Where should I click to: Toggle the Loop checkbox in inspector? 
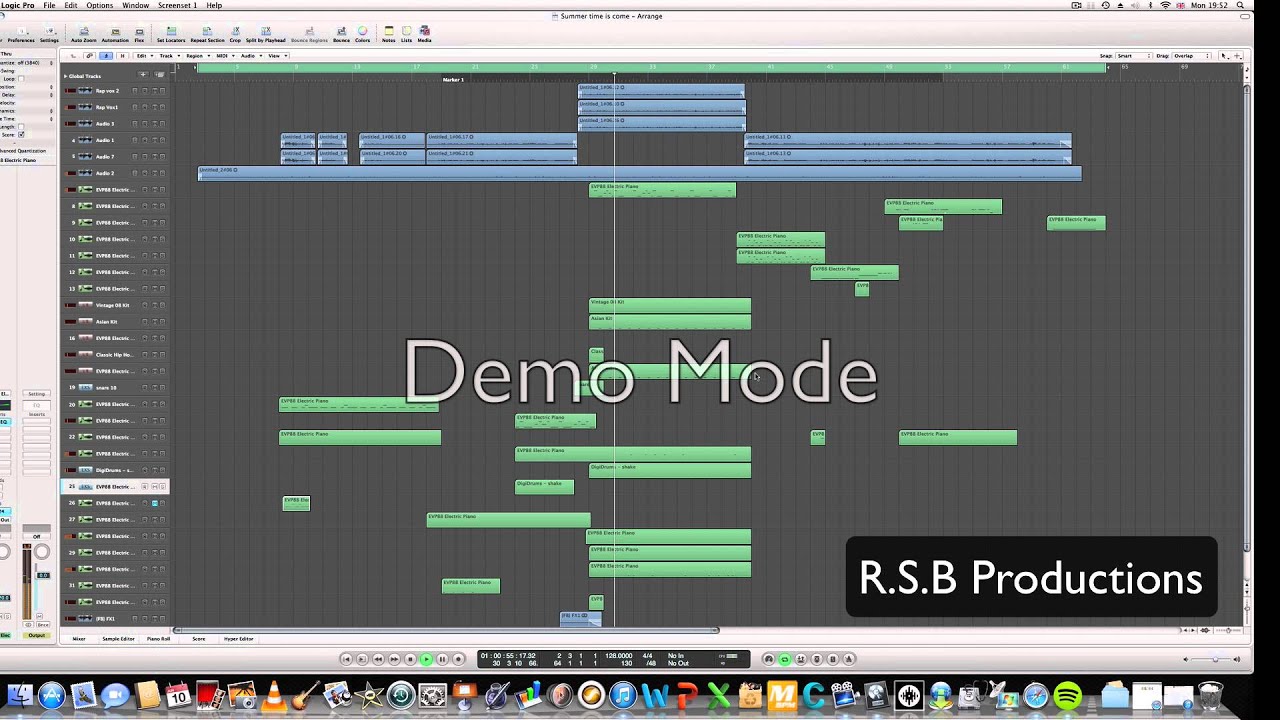[x=21, y=78]
